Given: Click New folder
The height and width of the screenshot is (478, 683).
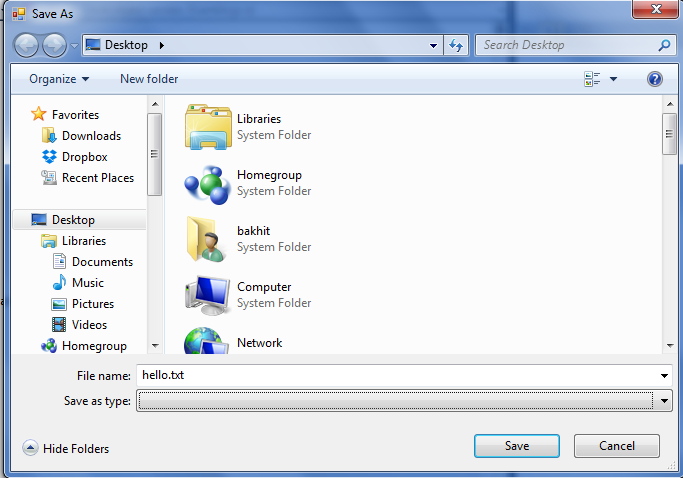Looking at the screenshot, I should 149,79.
